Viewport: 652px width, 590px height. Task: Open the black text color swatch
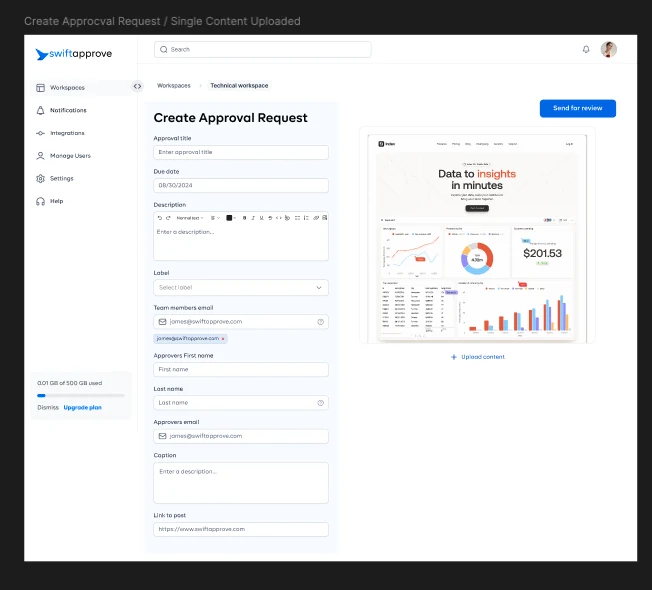(231, 218)
